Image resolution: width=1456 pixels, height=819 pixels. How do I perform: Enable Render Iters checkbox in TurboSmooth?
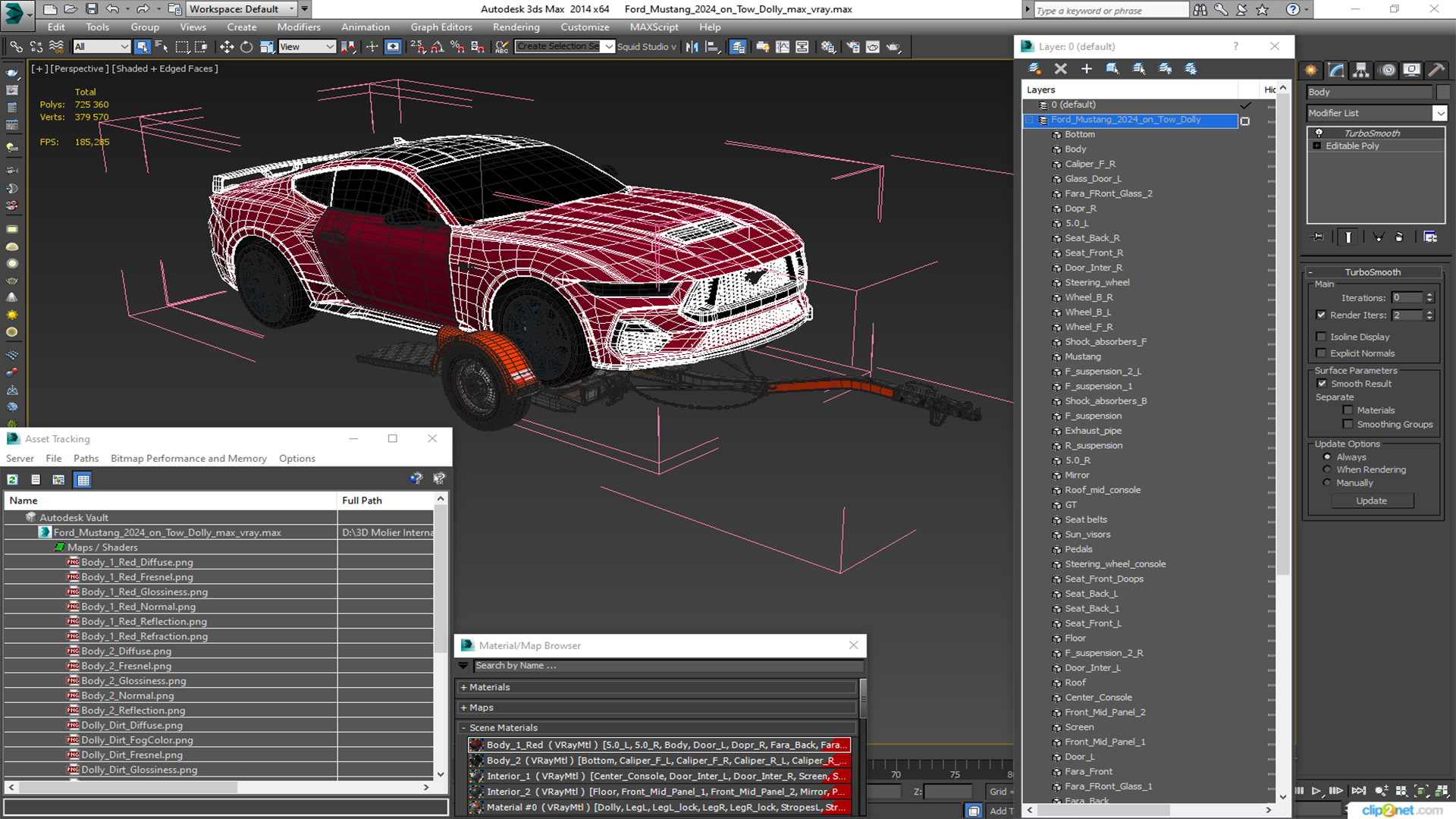(1320, 315)
